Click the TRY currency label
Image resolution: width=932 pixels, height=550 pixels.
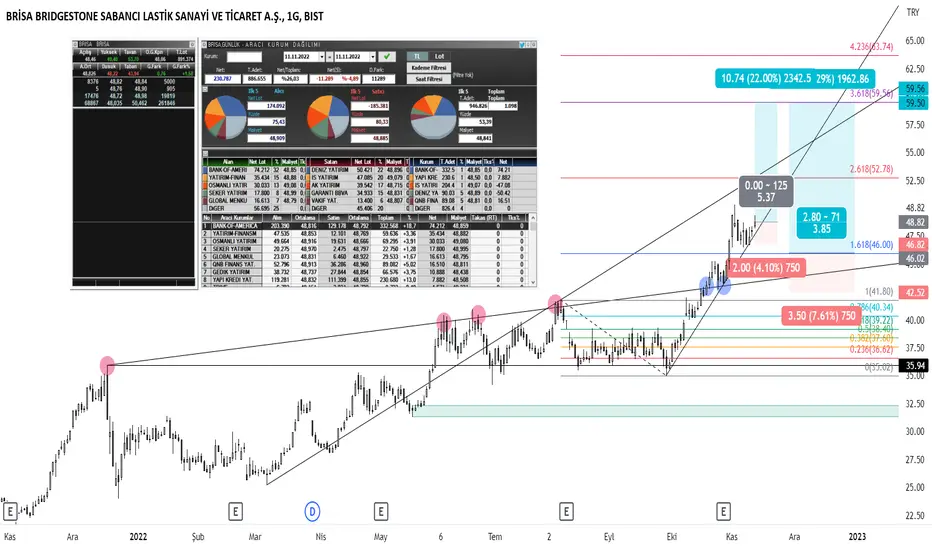pos(913,12)
